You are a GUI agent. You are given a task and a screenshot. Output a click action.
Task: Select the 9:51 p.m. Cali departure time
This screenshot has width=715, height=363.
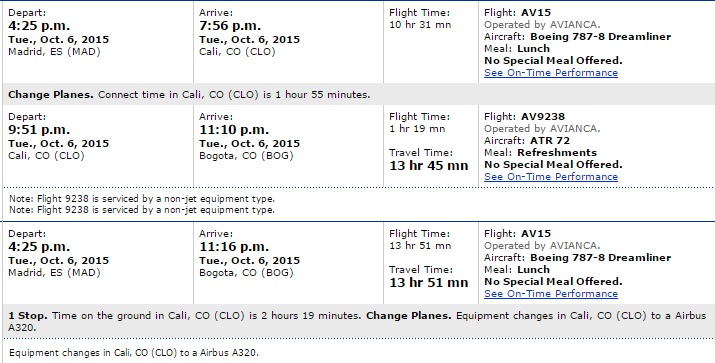click(x=39, y=130)
